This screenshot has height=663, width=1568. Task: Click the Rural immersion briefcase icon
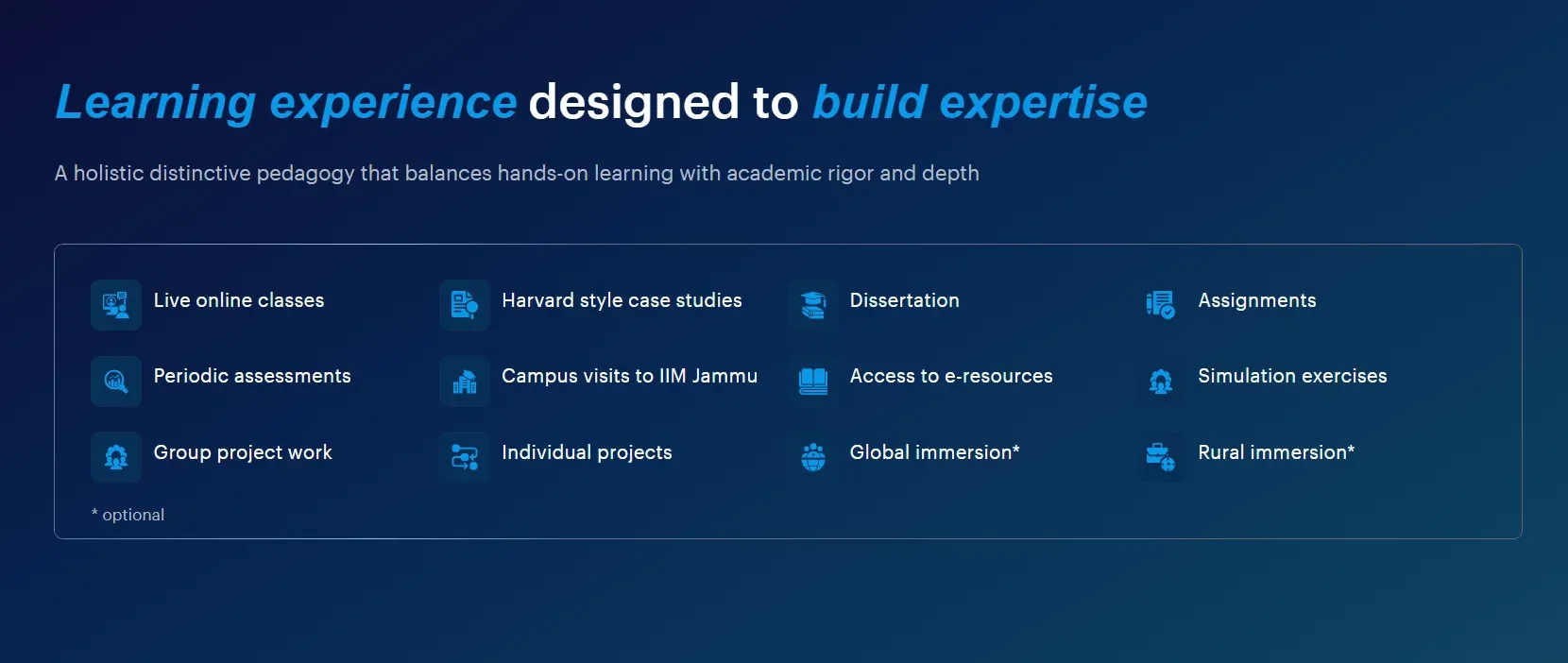tap(1161, 457)
